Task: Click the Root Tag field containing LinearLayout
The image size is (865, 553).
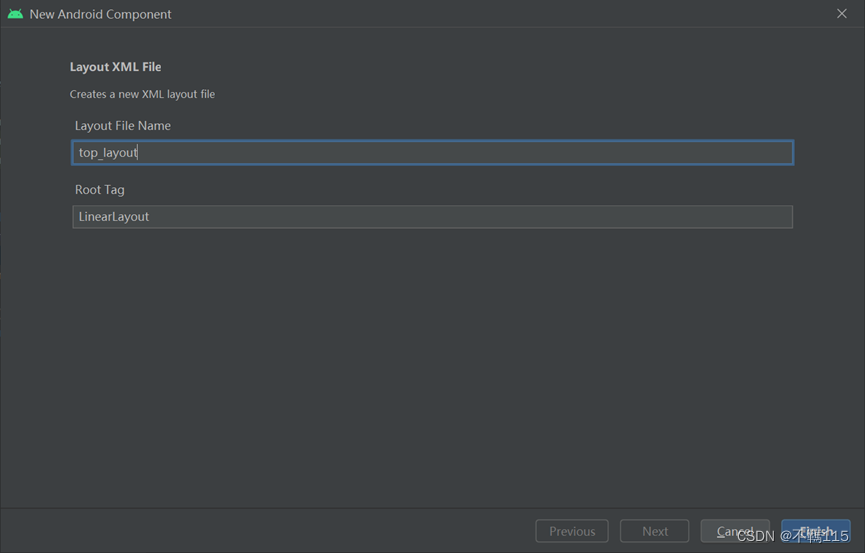Action: (x=432, y=216)
